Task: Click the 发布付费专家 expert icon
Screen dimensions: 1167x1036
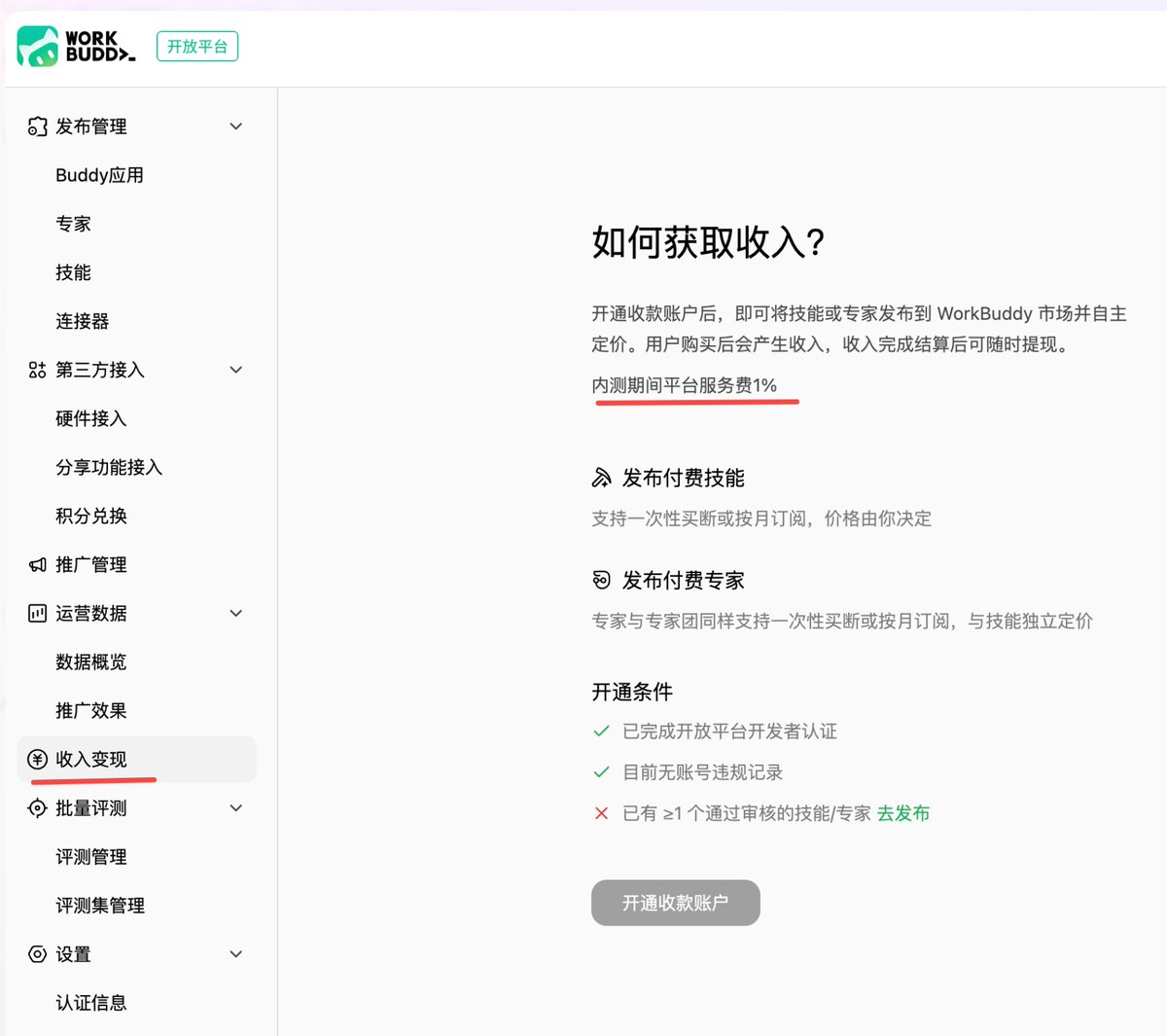Action: (602, 580)
